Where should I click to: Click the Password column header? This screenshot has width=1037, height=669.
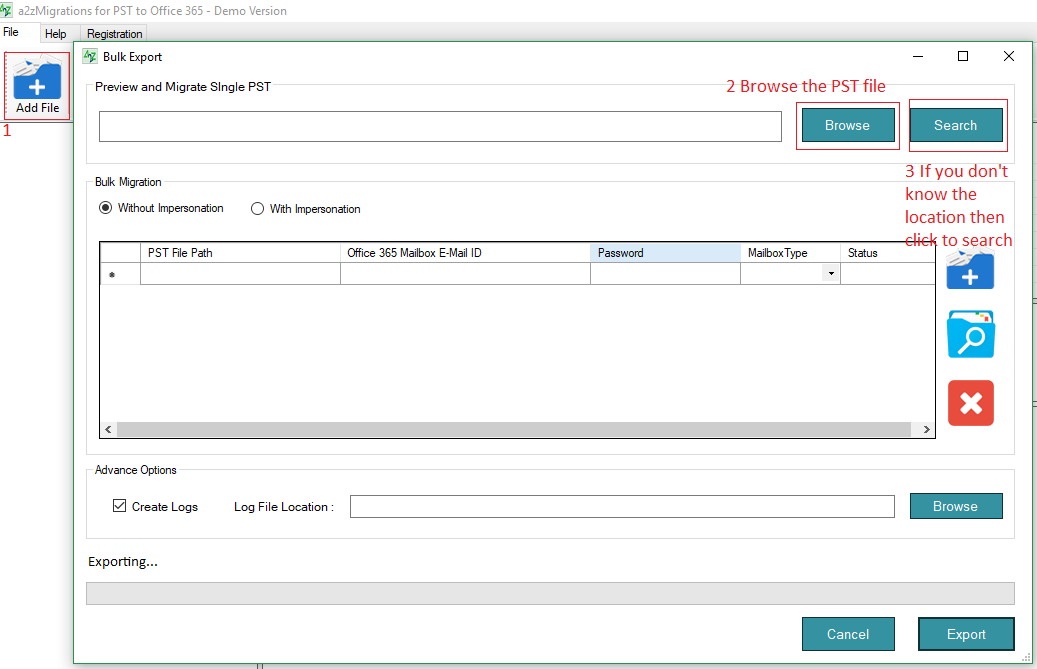[x=665, y=253]
